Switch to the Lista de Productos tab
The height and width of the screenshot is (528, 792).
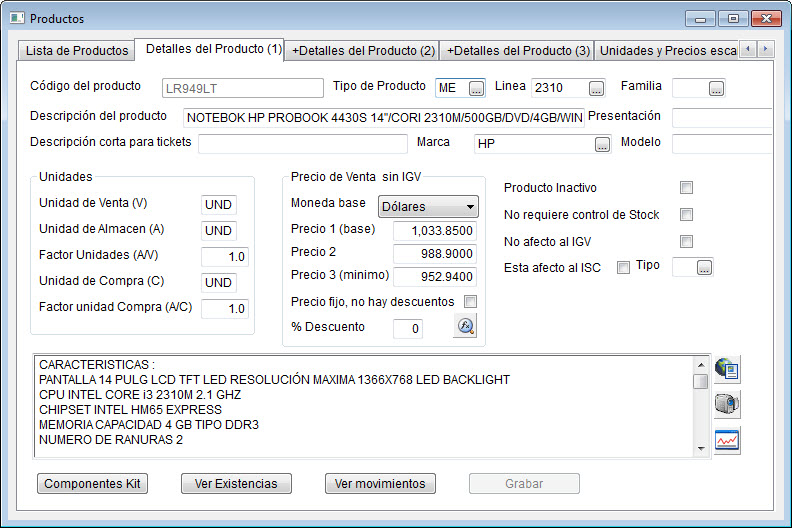(x=77, y=50)
